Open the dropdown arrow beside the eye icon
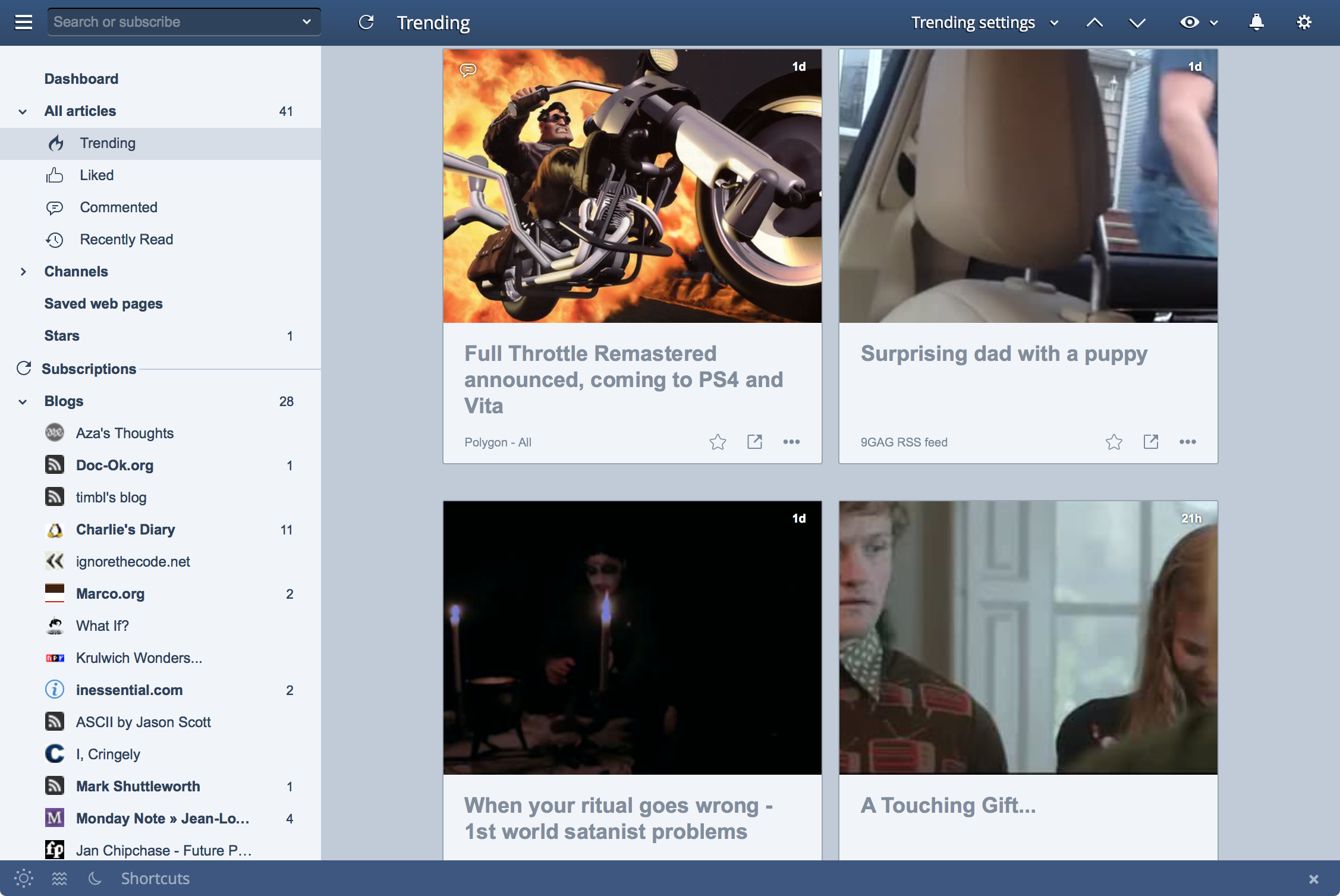 click(x=1214, y=23)
